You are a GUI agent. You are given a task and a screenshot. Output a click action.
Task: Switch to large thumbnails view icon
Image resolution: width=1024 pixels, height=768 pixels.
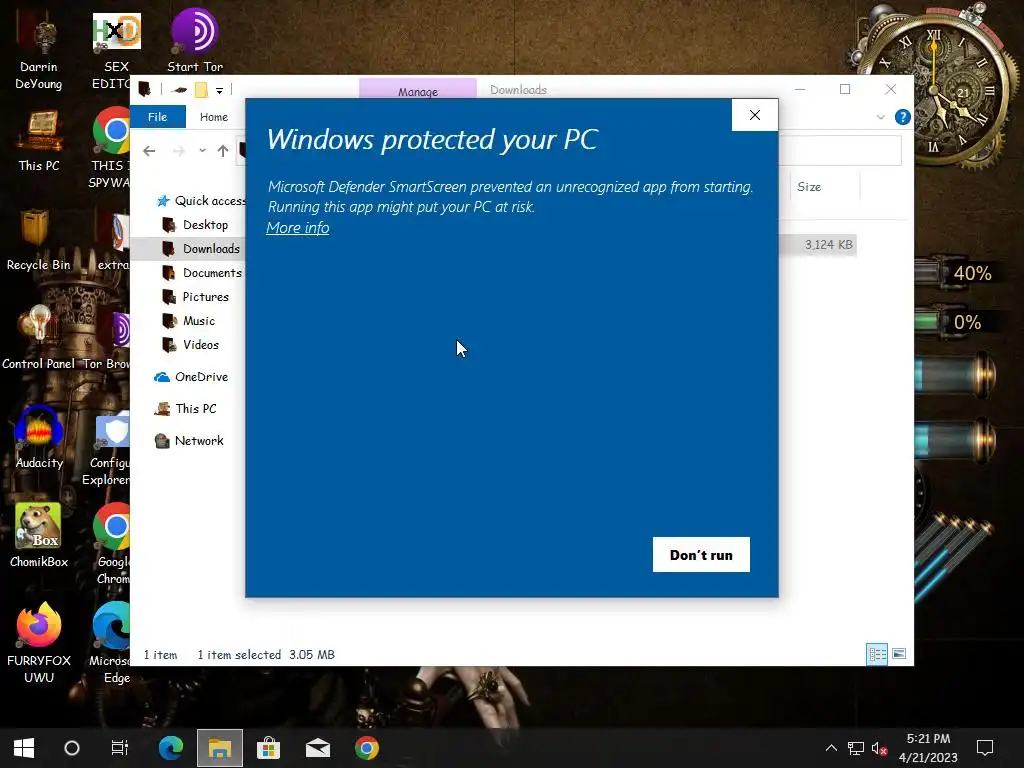(899, 654)
